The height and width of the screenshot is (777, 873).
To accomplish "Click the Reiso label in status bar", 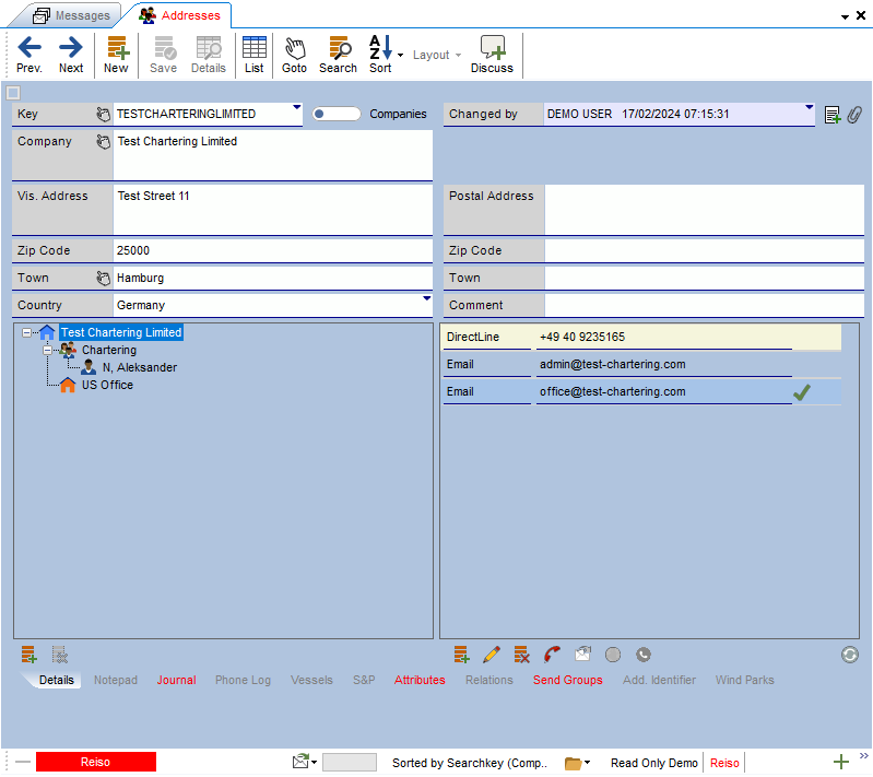I will [724, 763].
